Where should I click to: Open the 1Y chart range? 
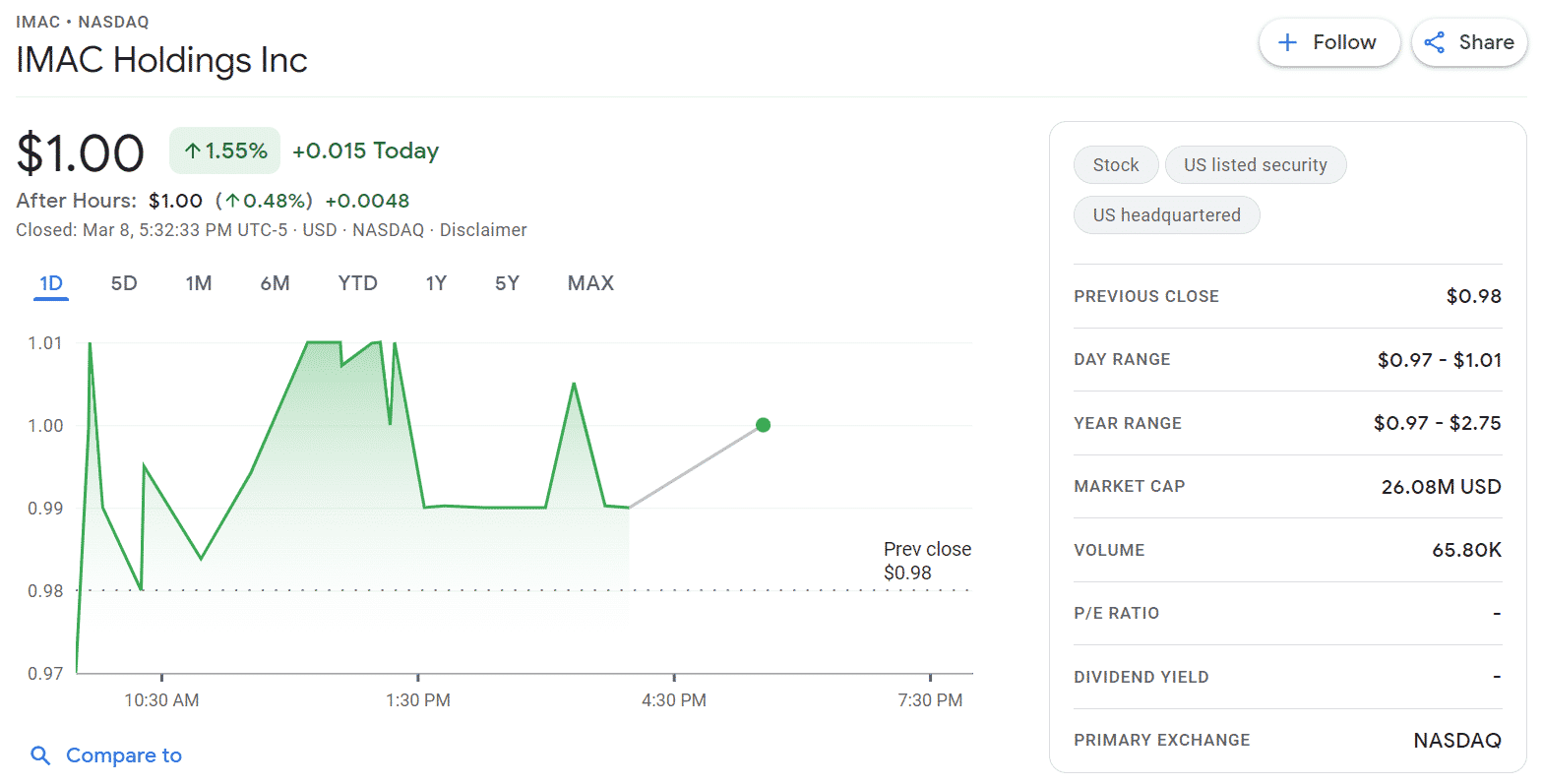(x=436, y=283)
